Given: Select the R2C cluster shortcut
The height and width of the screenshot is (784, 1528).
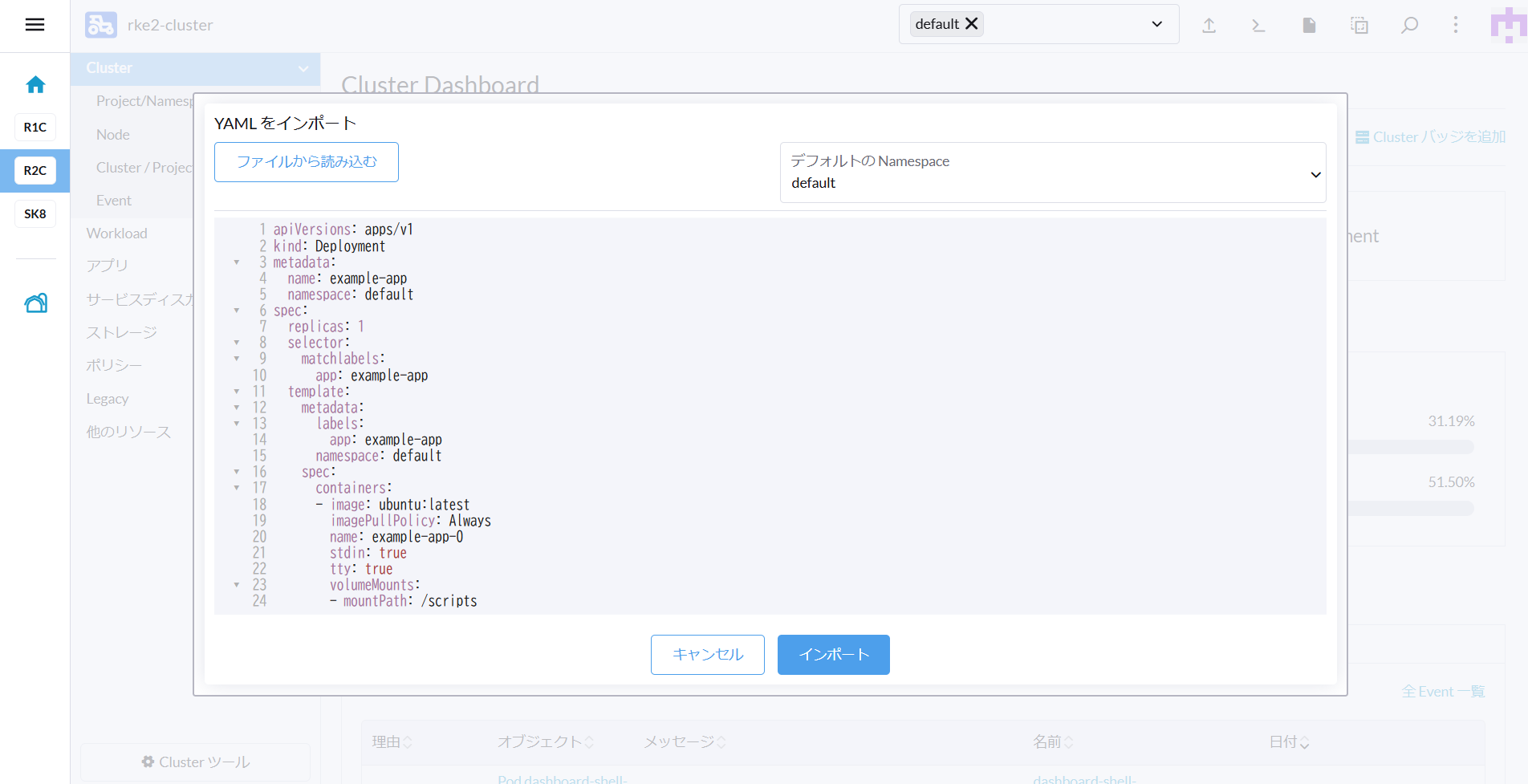Looking at the screenshot, I should (35, 170).
